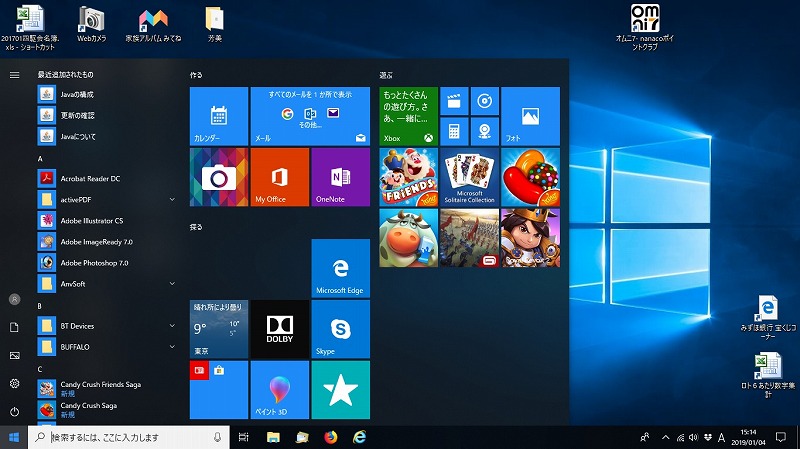
Task: Open the Movies & TV small tile
Action: pos(454,101)
